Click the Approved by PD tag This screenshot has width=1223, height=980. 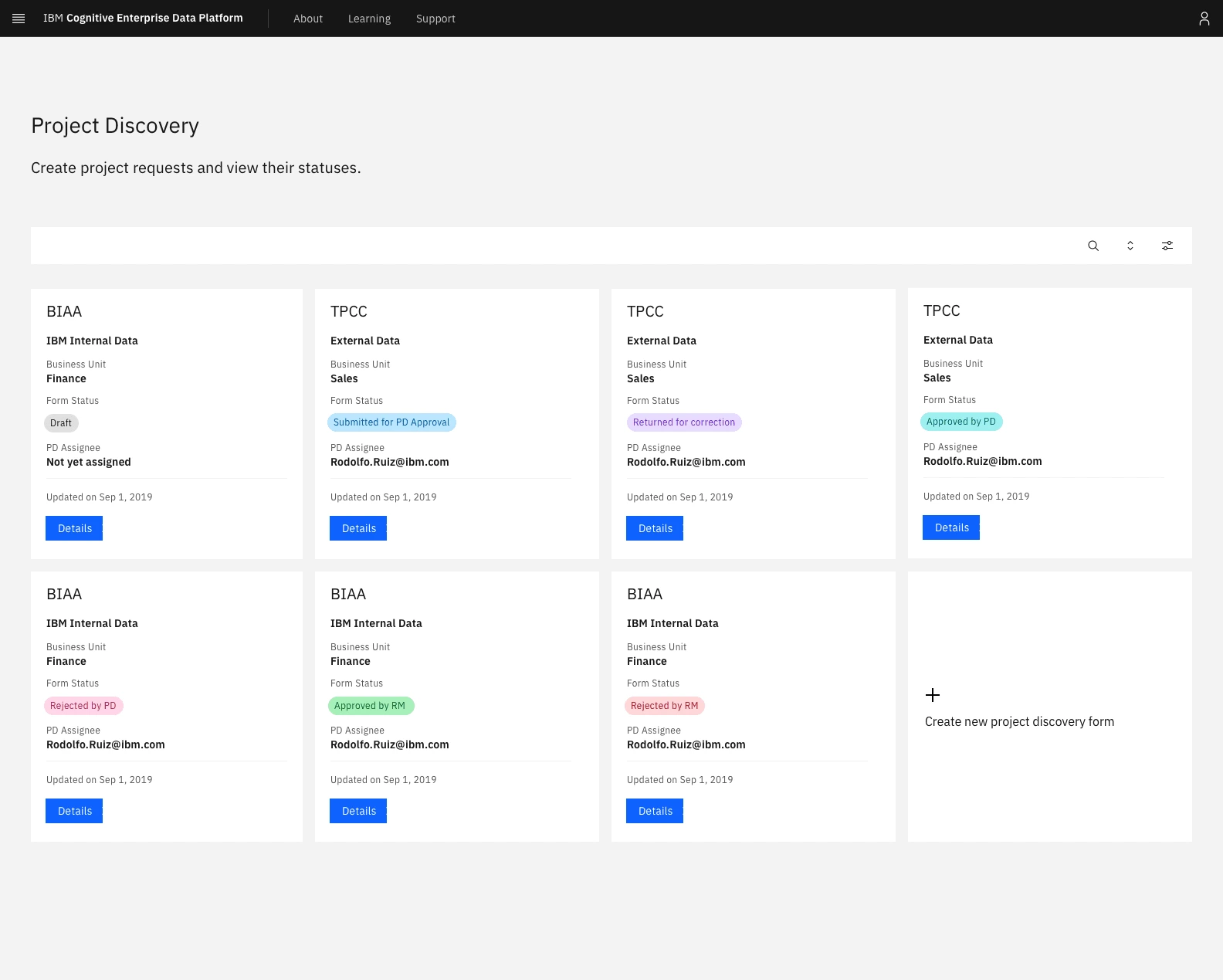point(961,422)
